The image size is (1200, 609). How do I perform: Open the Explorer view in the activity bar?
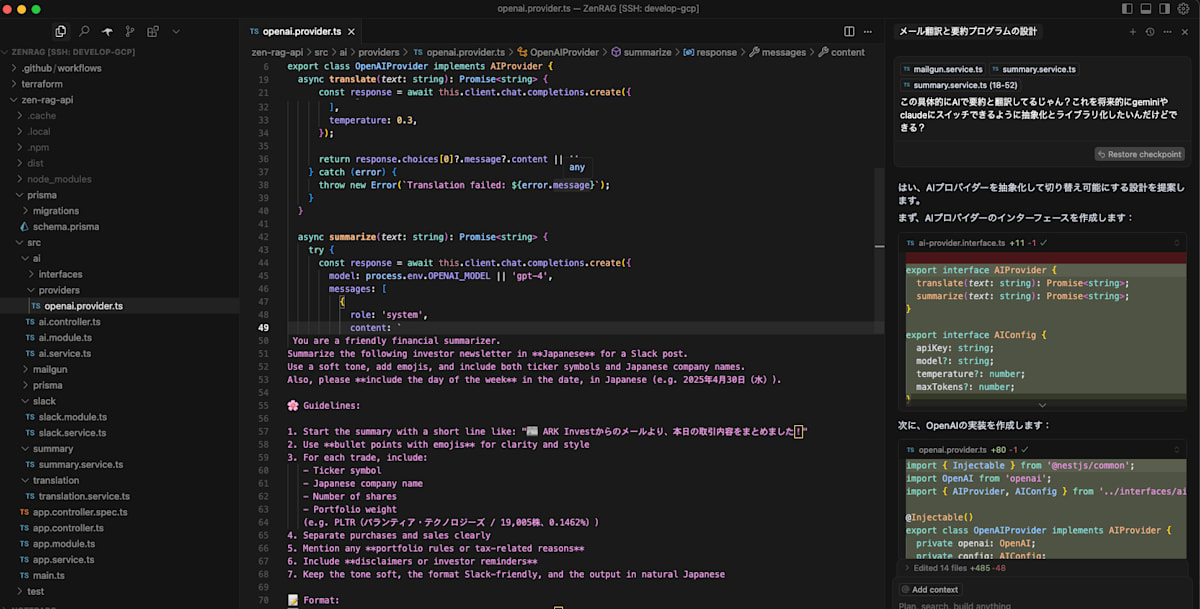(61, 32)
